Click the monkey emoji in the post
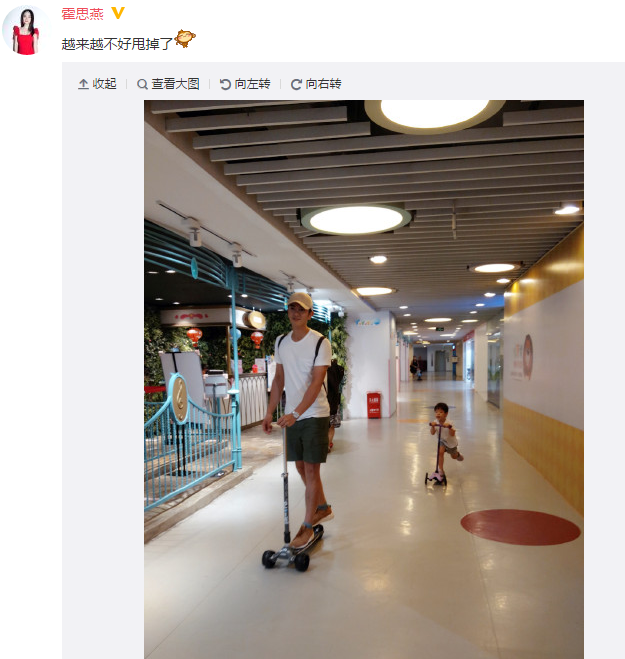This screenshot has height=659, width=625. [185, 39]
